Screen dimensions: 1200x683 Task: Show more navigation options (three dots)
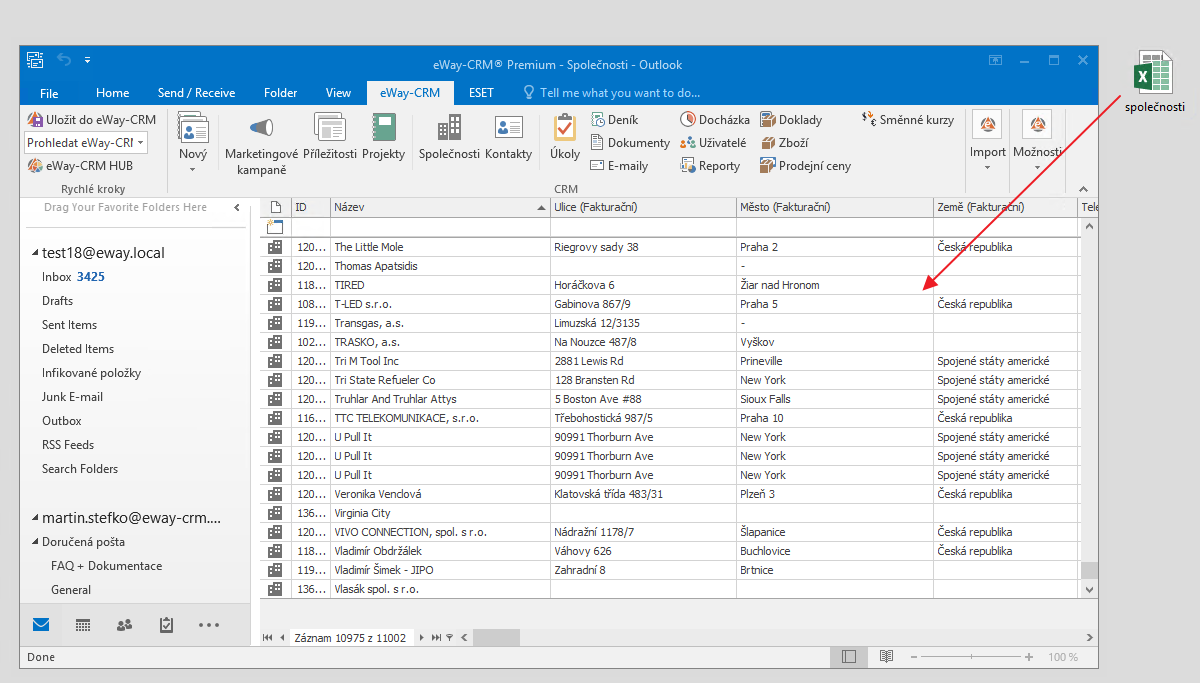(x=208, y=625)
